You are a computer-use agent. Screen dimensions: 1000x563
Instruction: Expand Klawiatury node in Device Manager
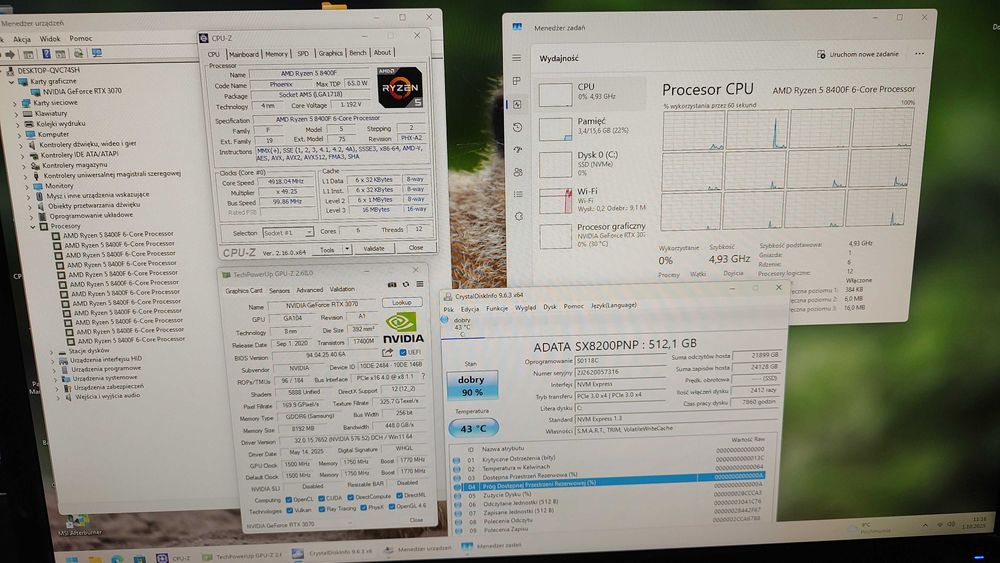[x=17, y=113]
